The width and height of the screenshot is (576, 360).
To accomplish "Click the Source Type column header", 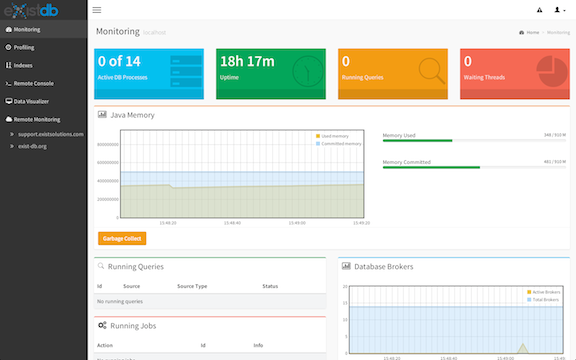I will tap(192, 286).
